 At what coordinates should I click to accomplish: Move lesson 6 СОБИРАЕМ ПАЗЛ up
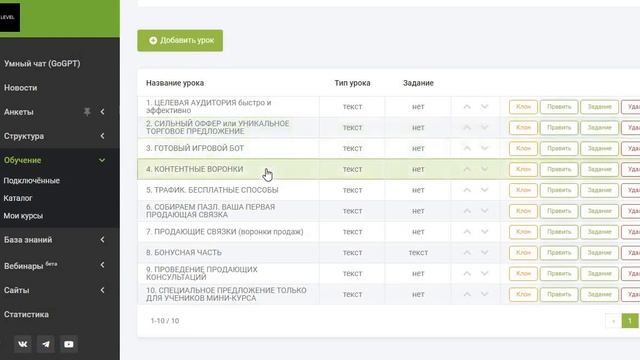(467, 211)
